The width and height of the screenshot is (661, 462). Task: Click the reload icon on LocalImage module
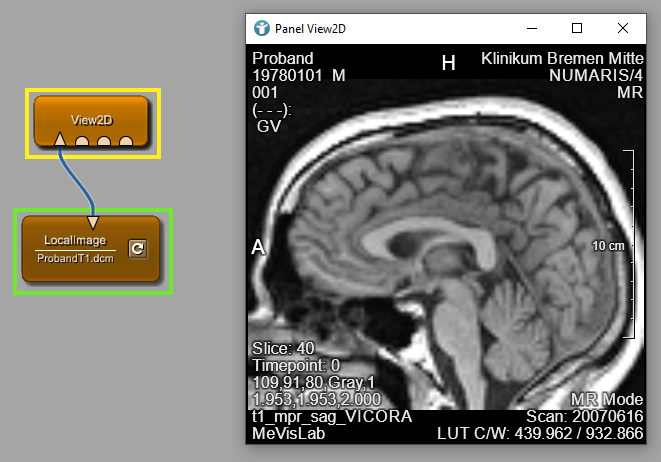tap(137, 249)
